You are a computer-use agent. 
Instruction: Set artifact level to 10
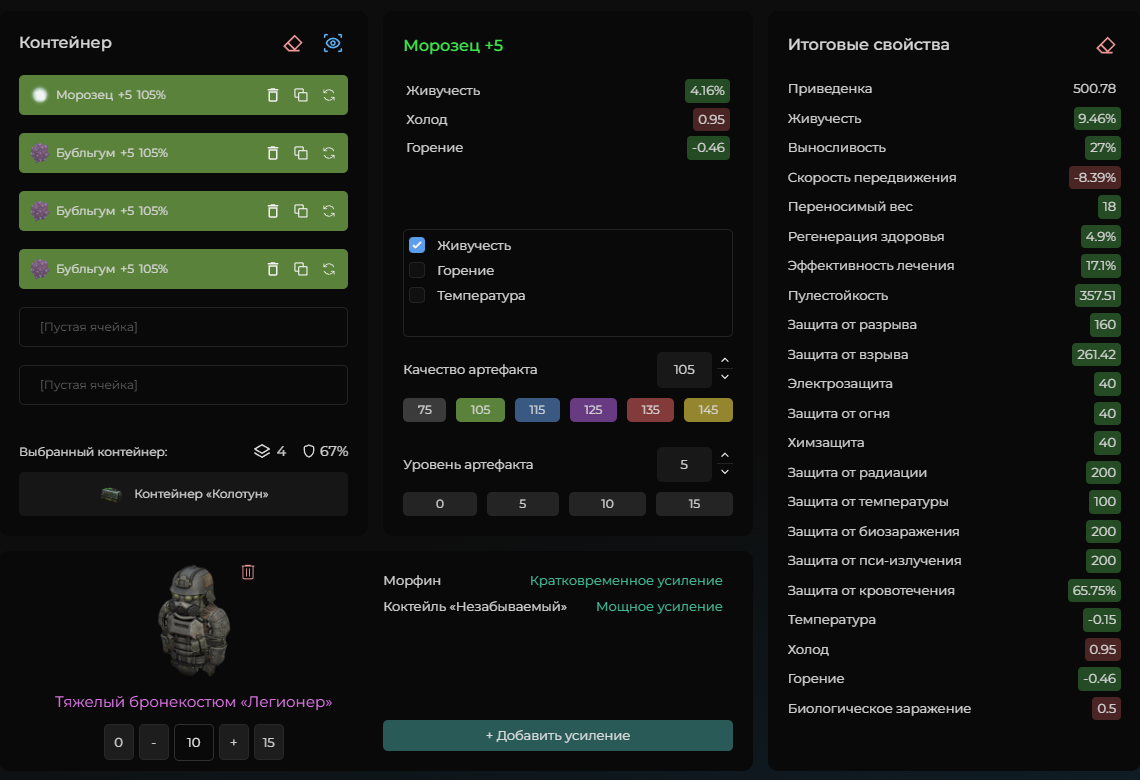[607, 504]
